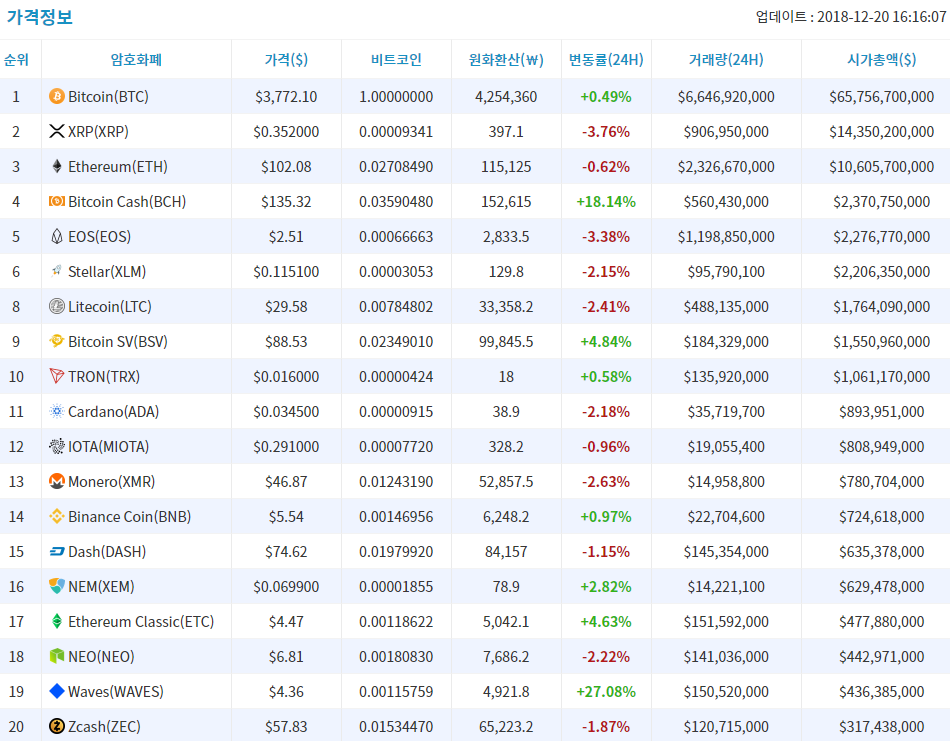Sort by the 순위 rank column header
Image resolution: width=950 pixels, height=741 pixels.
coord(16,59)
